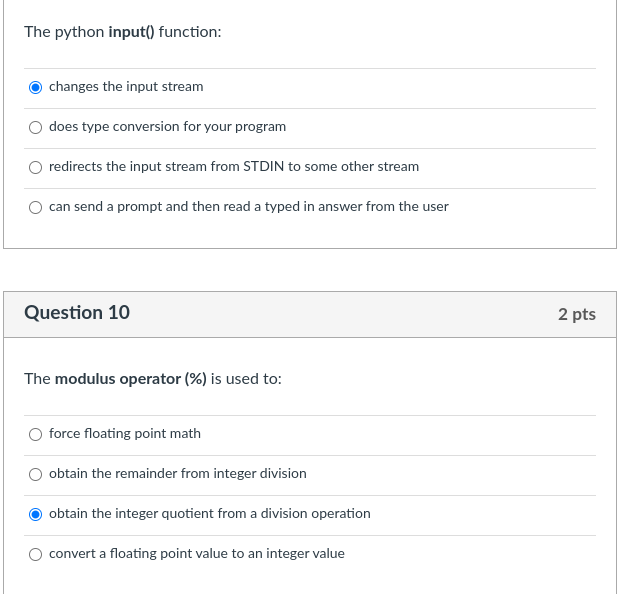Pick 'convert a floating point value to an integer'

tap(35, 554)
